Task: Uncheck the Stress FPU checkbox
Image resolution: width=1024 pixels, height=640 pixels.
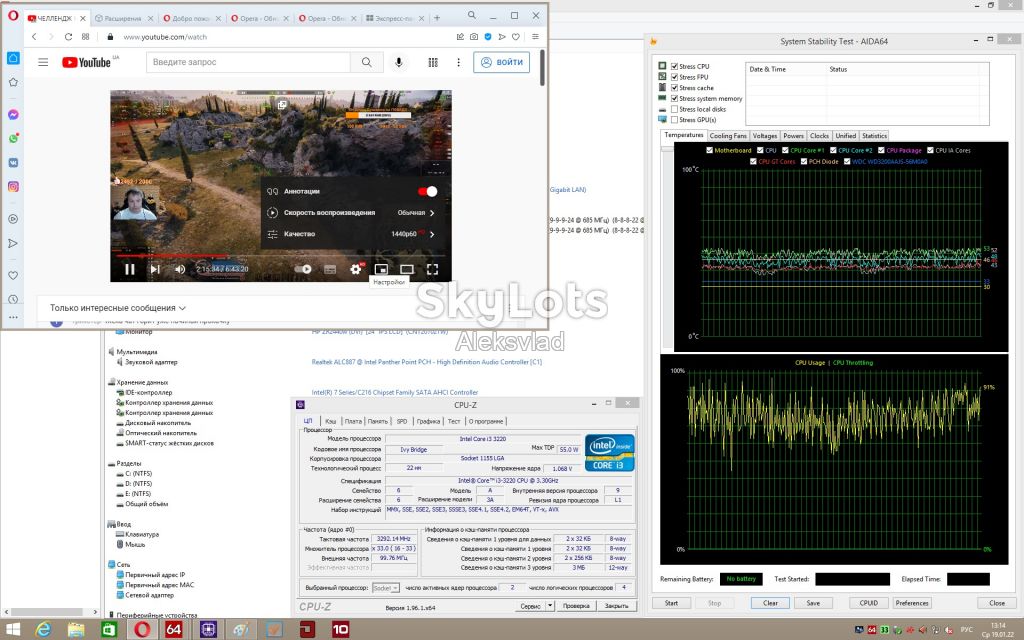Action: pyautogui.click(x=675, y=77)
